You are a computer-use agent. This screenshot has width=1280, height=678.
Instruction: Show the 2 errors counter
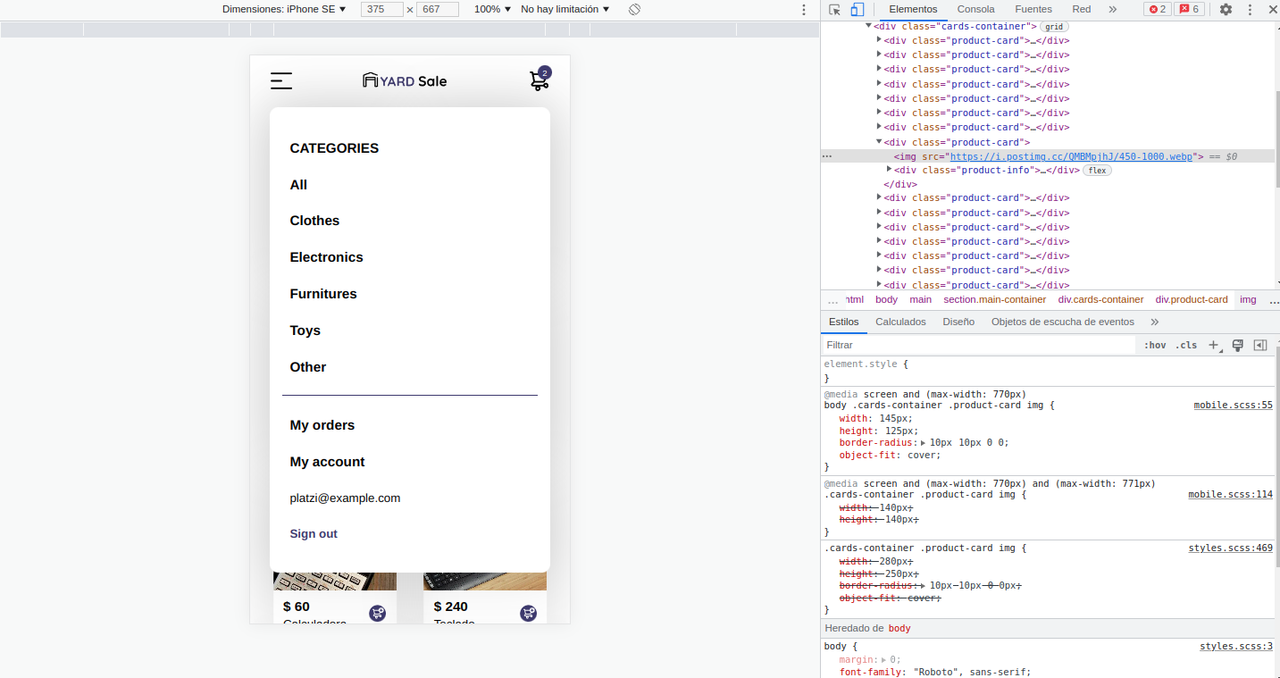(1157, 9)
